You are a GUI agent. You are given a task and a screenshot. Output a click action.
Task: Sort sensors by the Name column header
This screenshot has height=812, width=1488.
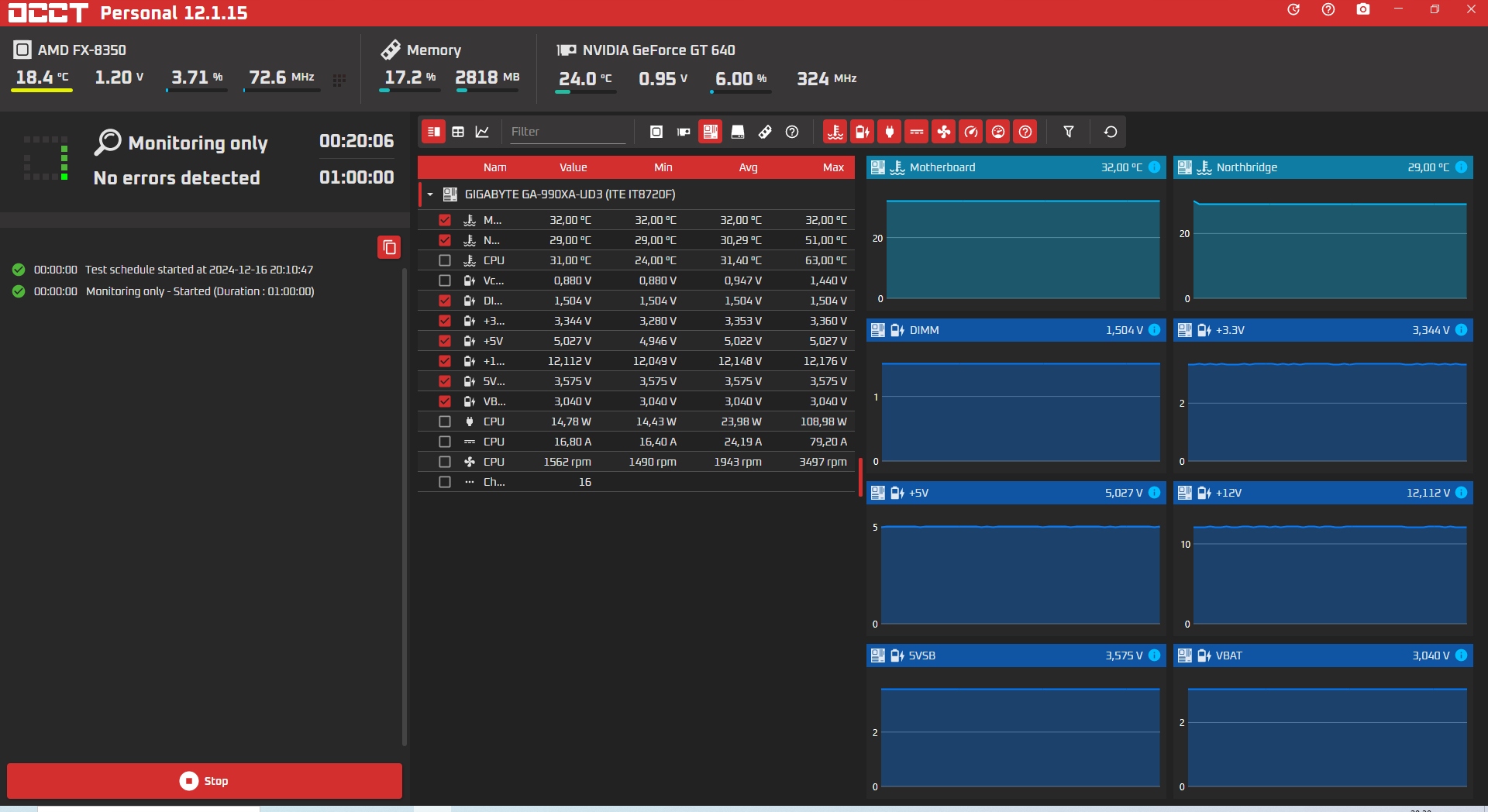495,167
